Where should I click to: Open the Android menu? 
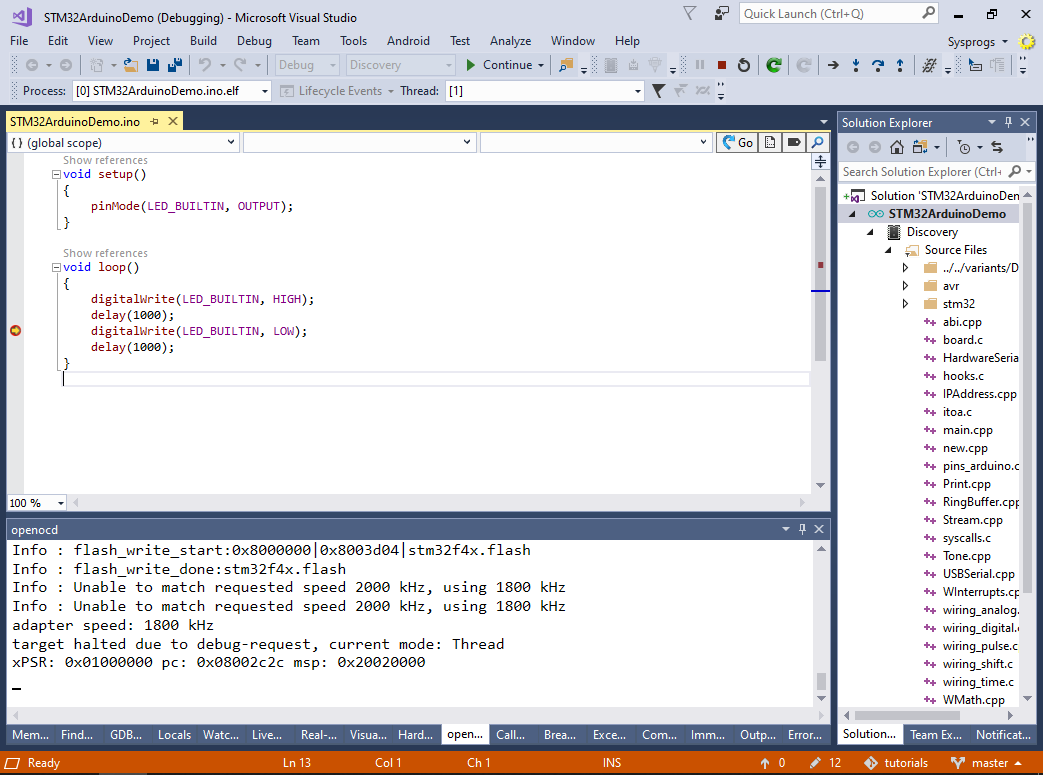[408, 41]
